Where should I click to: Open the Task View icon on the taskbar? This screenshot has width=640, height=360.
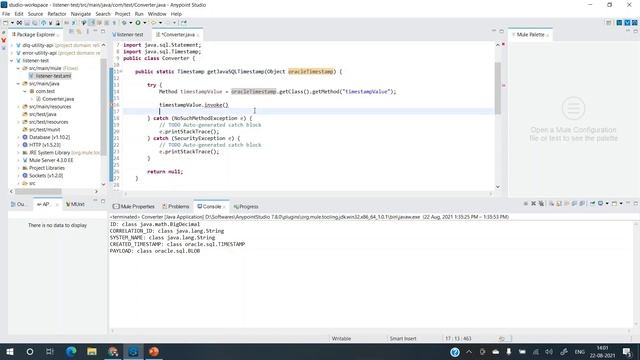tap(50, 351)
